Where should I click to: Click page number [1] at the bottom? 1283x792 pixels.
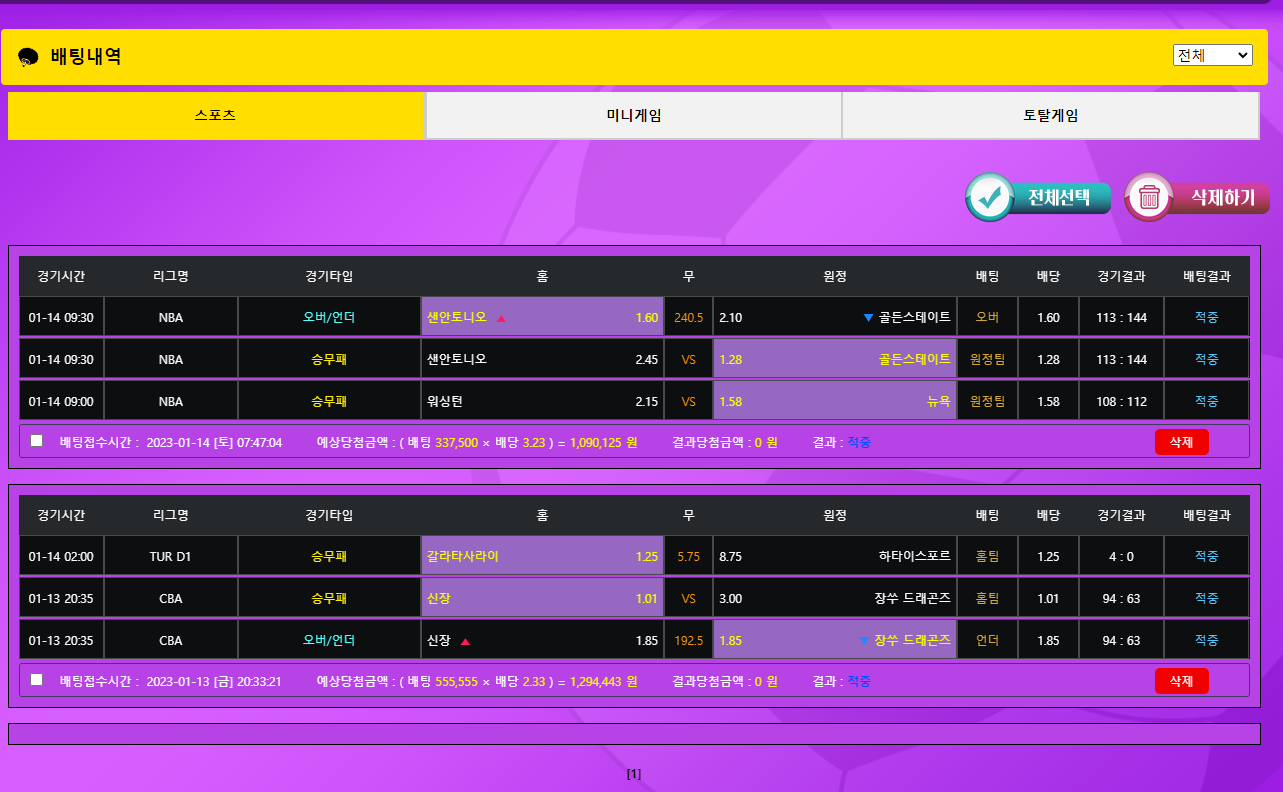click(x=633, y=774)
